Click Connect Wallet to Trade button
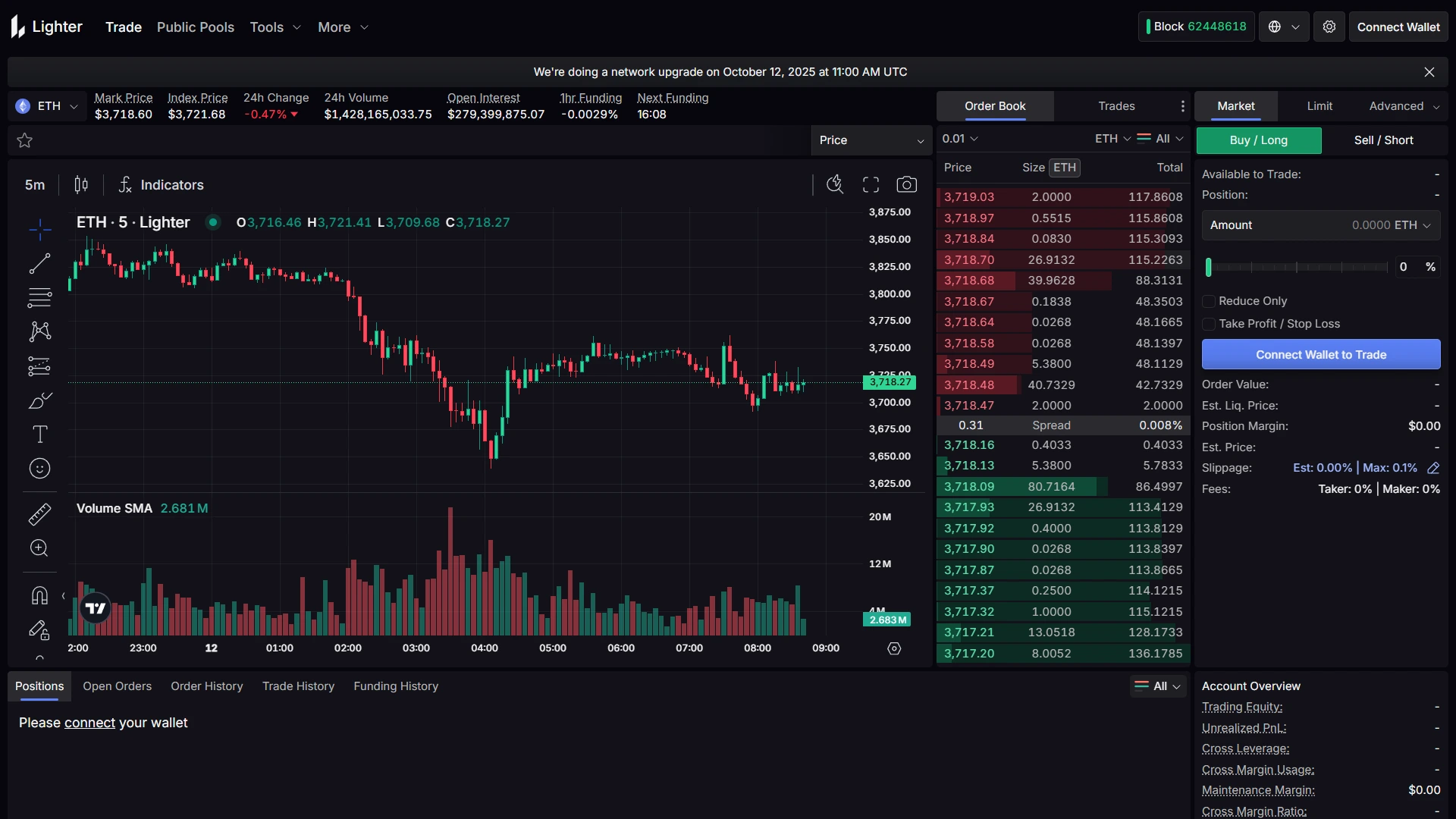 coord(1320,354)
